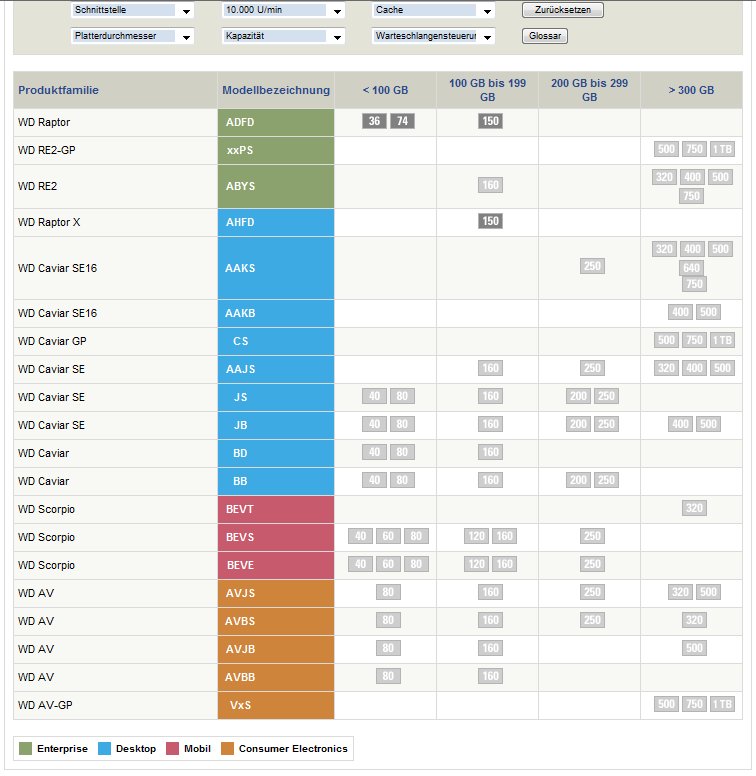Click the CS model cell for Caviar GP
756x776 pixels.
tap(276, 341)
